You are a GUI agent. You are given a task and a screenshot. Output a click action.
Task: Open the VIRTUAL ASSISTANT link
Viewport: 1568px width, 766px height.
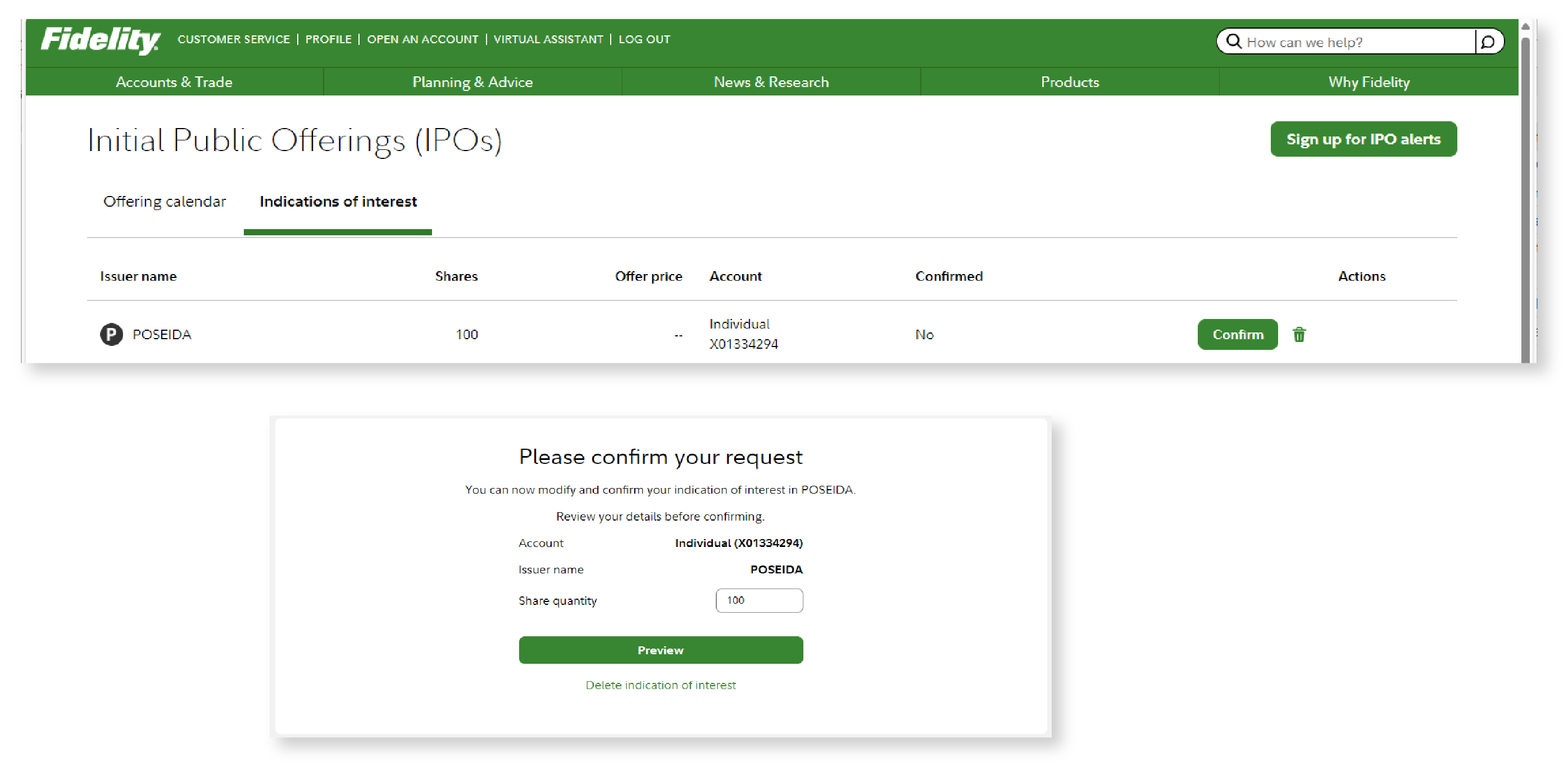coord(548,39)
